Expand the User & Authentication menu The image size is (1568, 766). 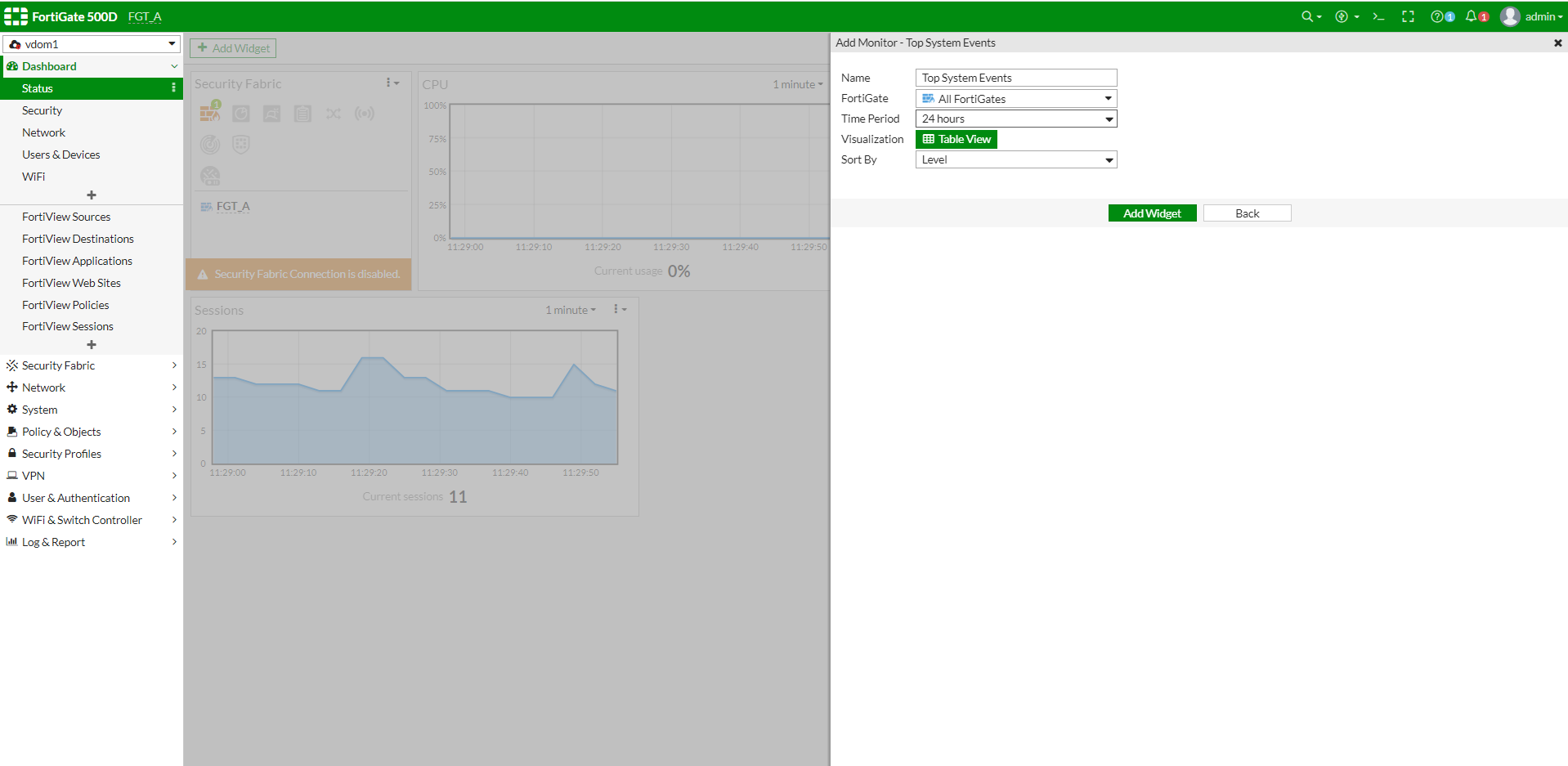pyautogui.click(x=92, y=498)
